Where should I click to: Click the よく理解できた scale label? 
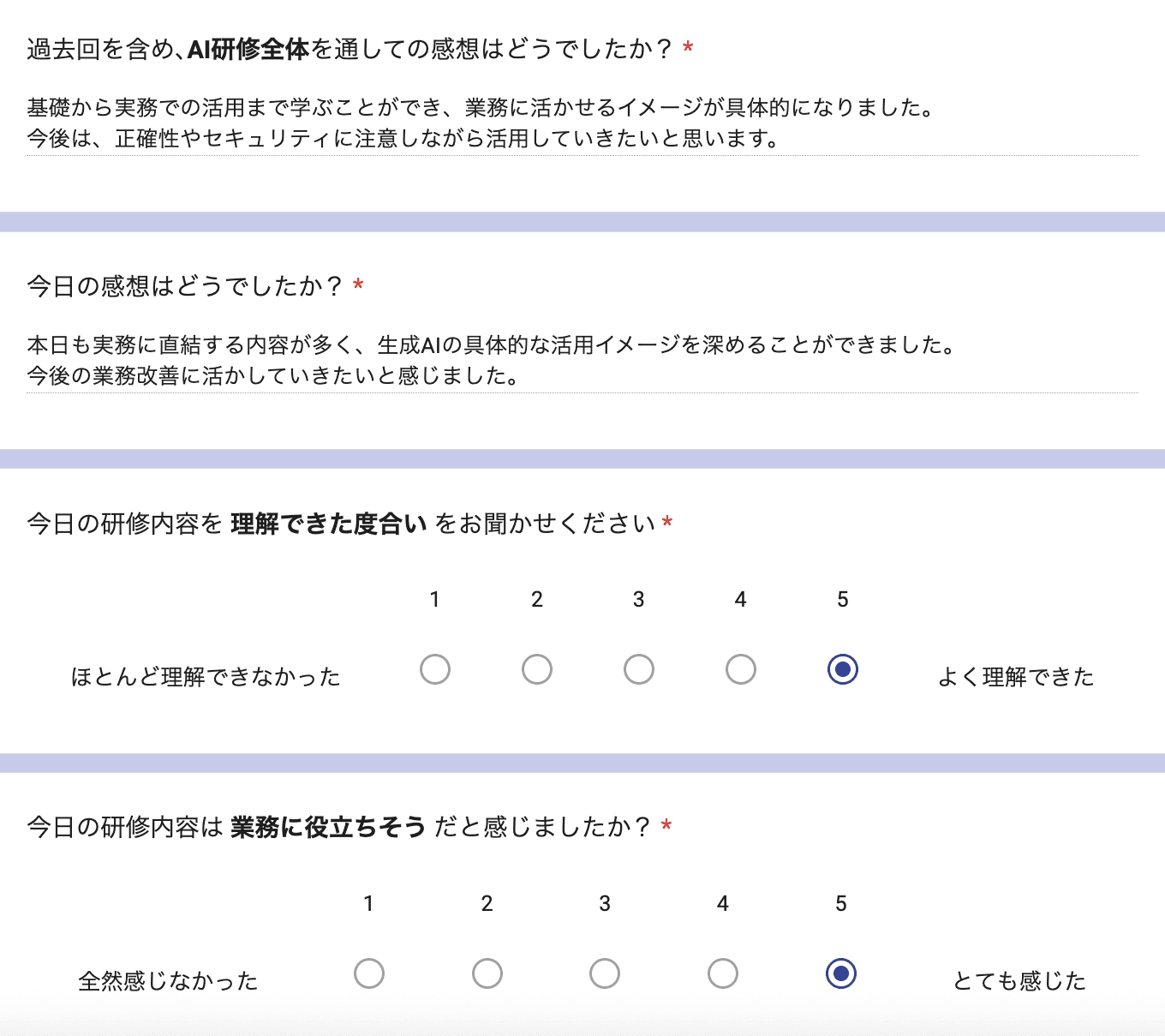click(x=1016, y=676)
